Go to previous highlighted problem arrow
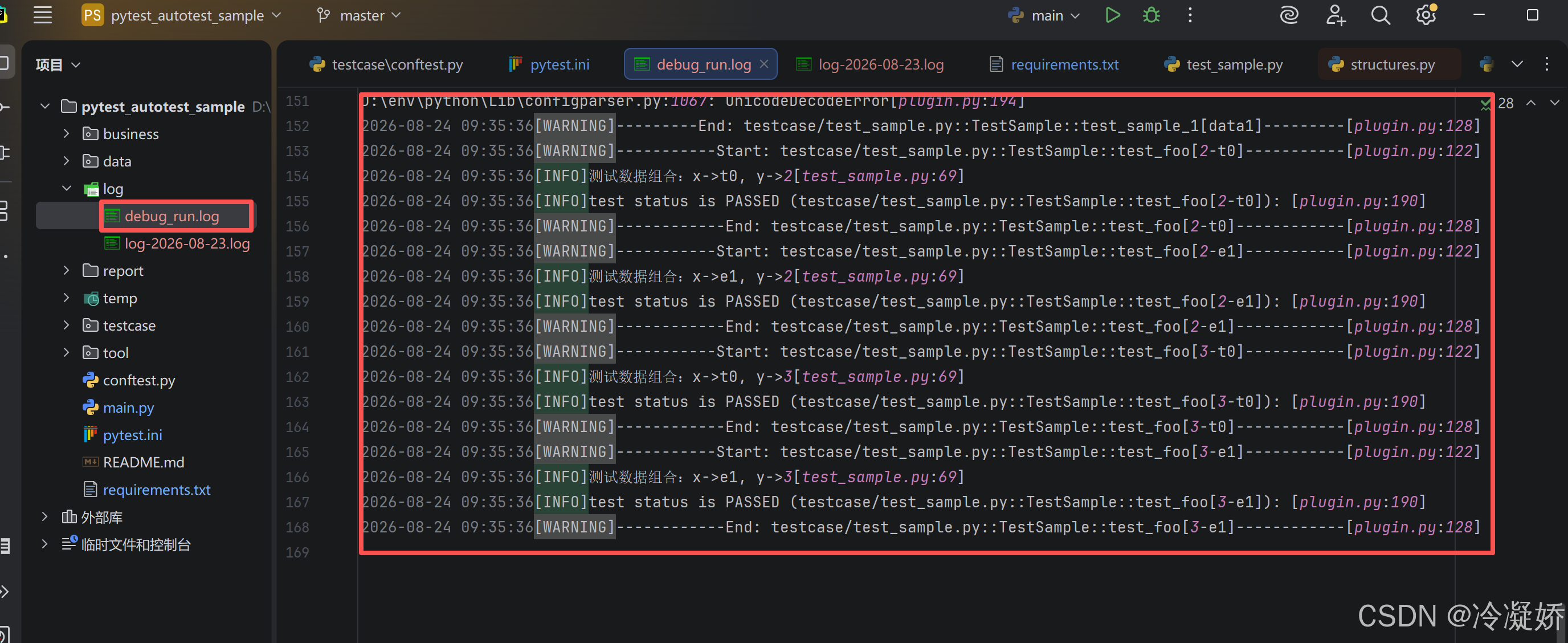 1531,103
